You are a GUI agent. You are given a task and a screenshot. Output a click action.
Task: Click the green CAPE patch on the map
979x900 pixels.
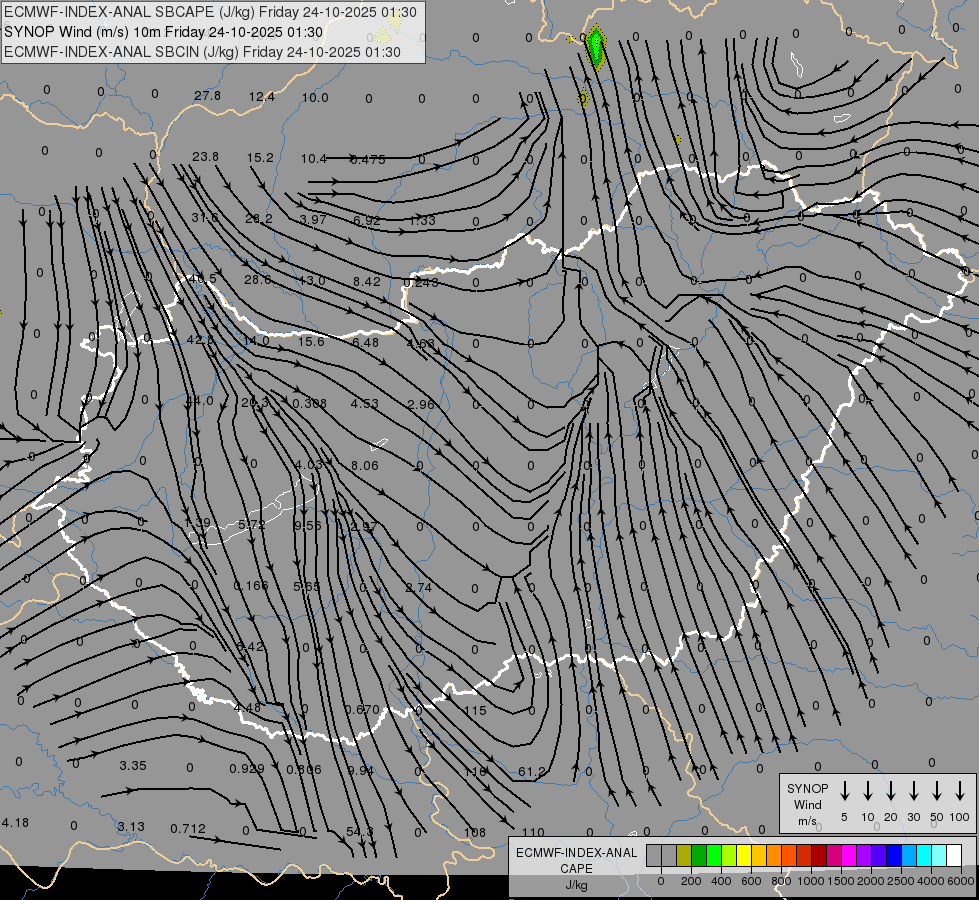point(596,46)
